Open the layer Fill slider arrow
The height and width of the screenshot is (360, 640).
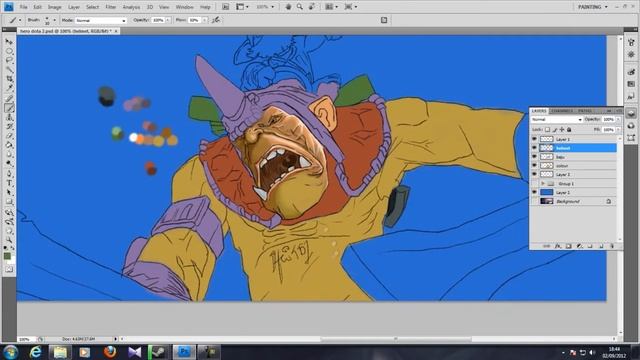[x=619, y=129]
